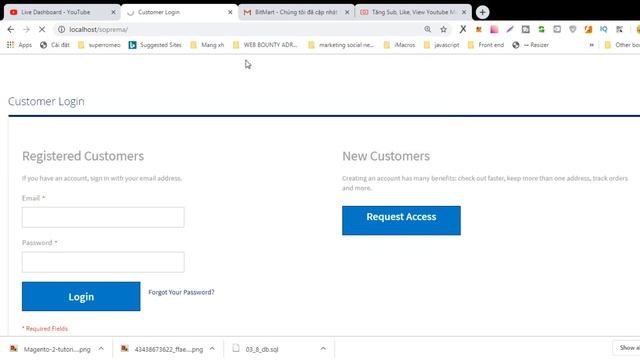The height and width of the screenshot is (360, 640).
Task: Go back using the browser back arrow
Action: (11, 29)
